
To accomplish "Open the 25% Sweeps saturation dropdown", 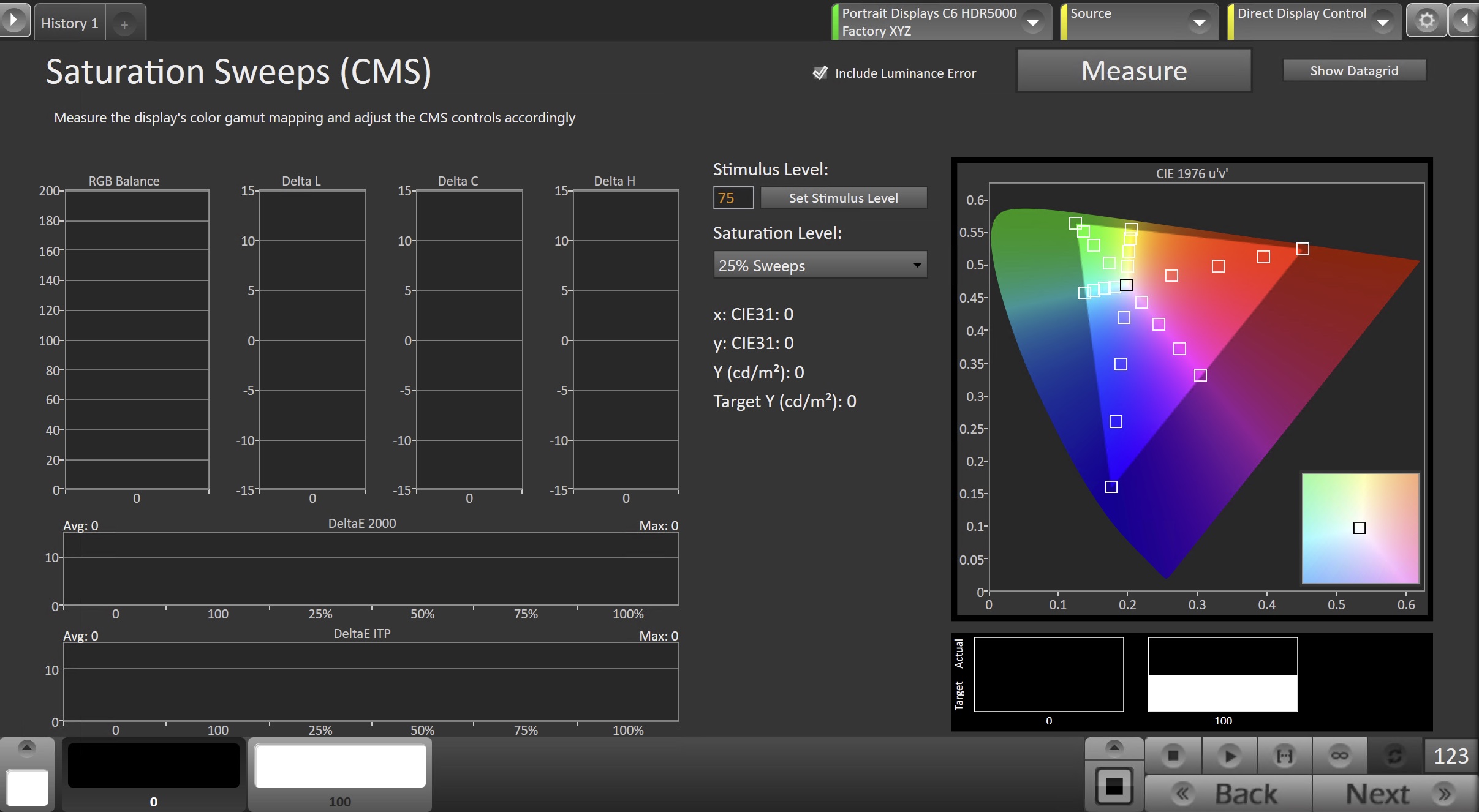I will pyautogui.click(x=819, y=265).
